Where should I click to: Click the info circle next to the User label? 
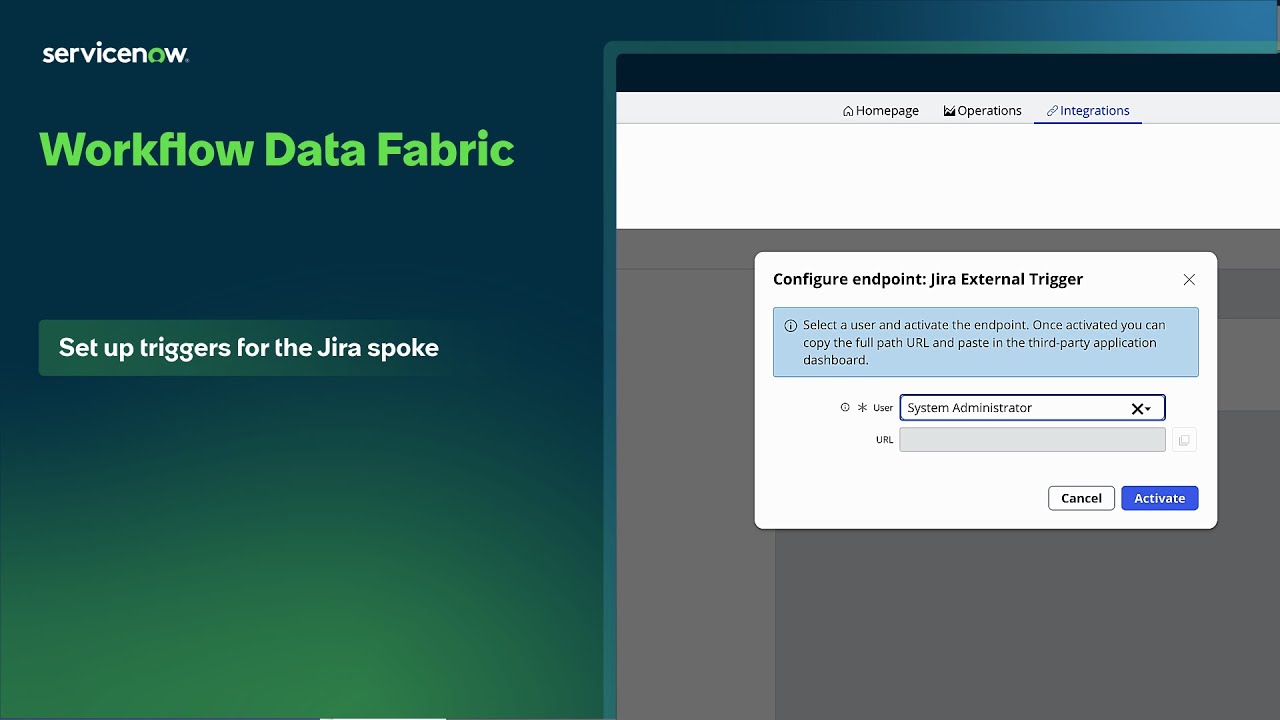845,407
